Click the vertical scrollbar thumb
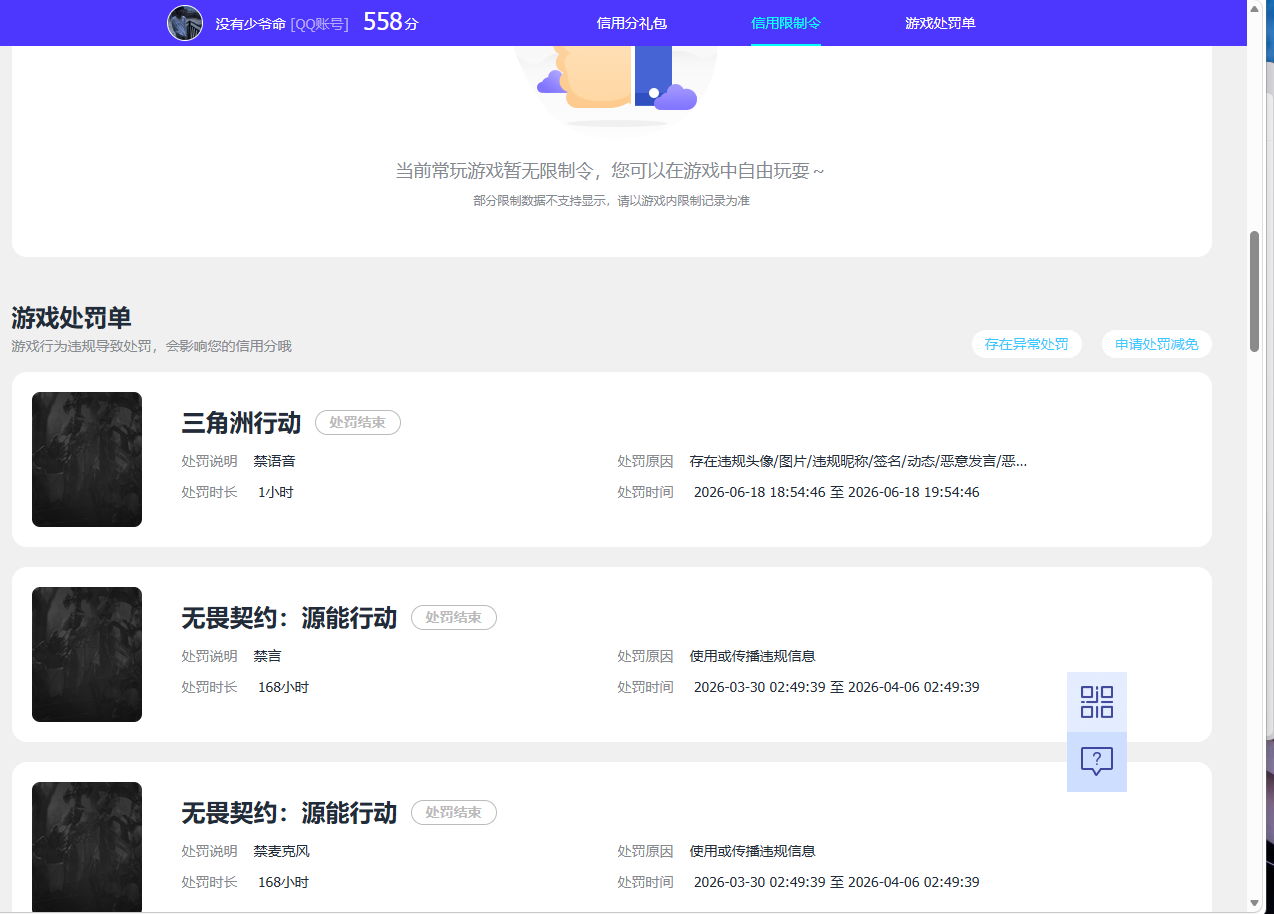 (1254, 292)
